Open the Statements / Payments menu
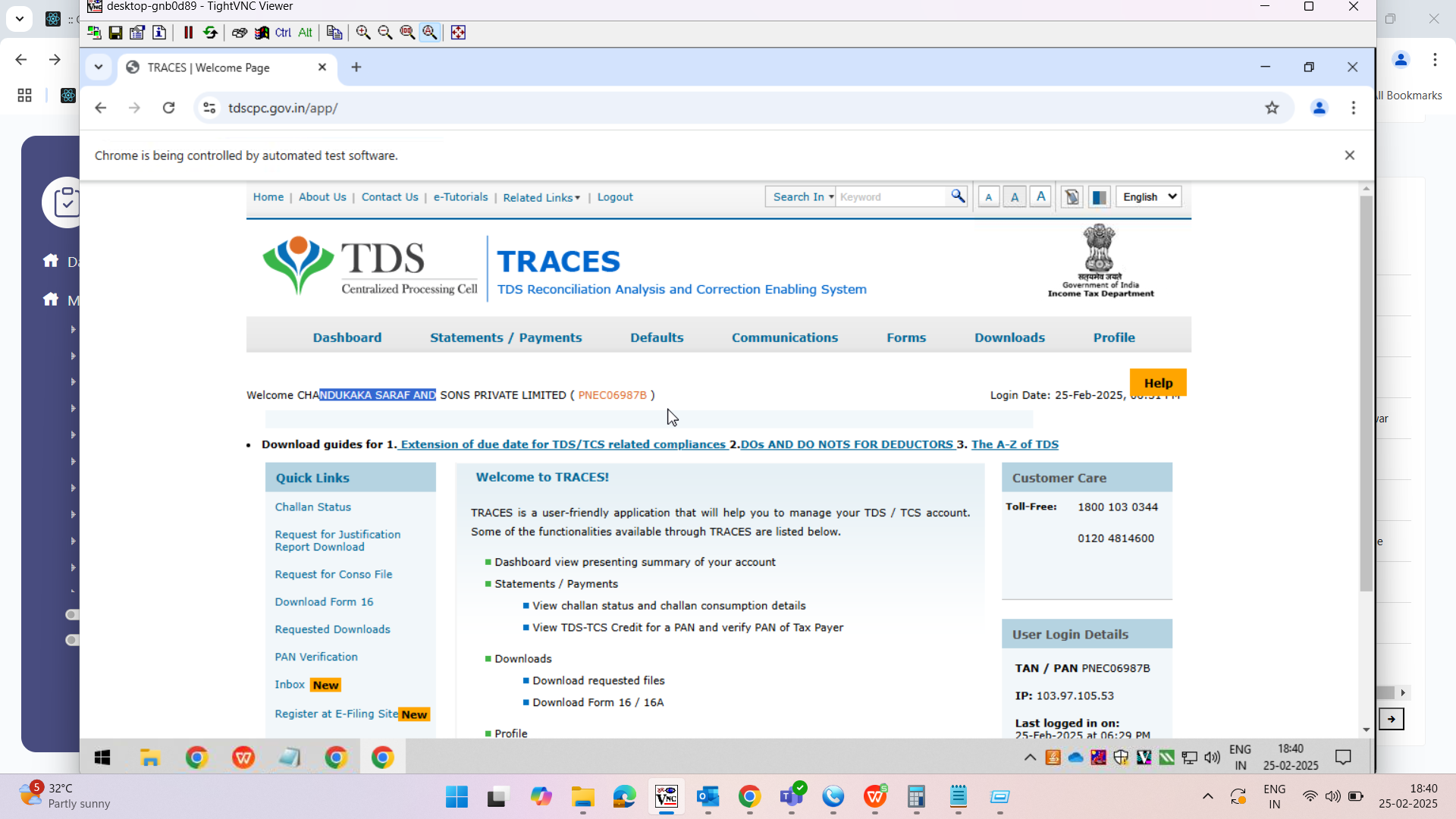1456x819 pixels. [x=506, y=337]
